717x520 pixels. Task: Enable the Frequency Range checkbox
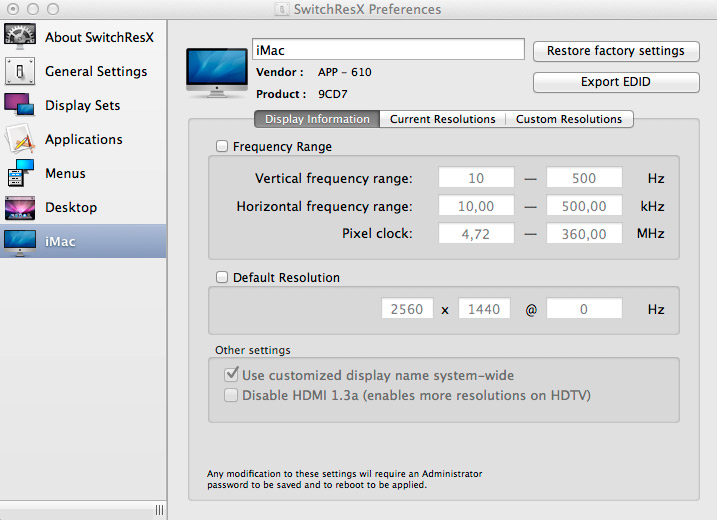pyautogui.click(x=222, y=146)
